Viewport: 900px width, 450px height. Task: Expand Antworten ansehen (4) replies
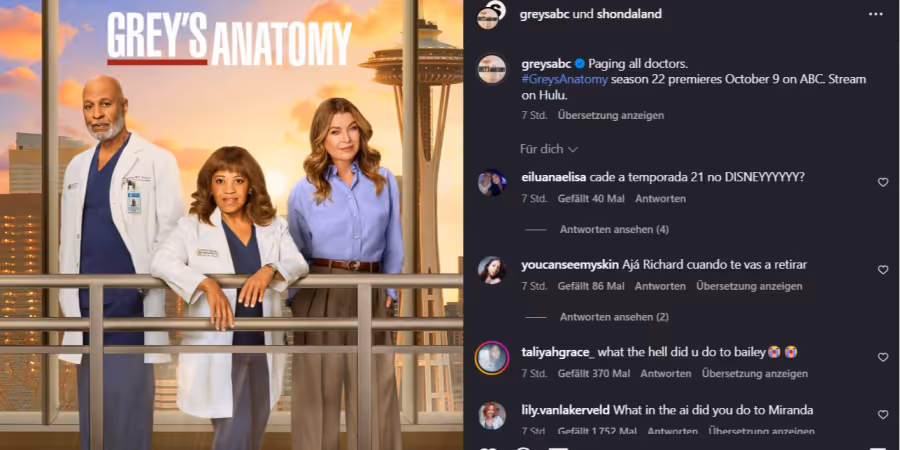[614, 230]
